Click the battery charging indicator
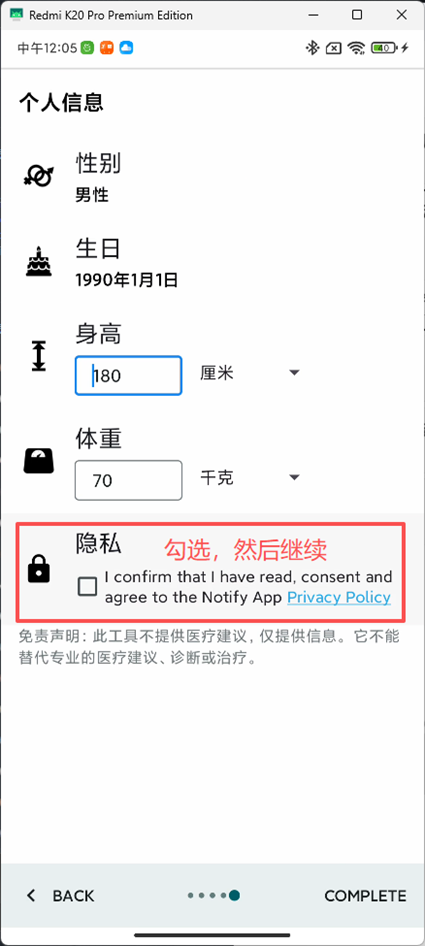Viewport: 425px width, 946px height. point(390,48)
